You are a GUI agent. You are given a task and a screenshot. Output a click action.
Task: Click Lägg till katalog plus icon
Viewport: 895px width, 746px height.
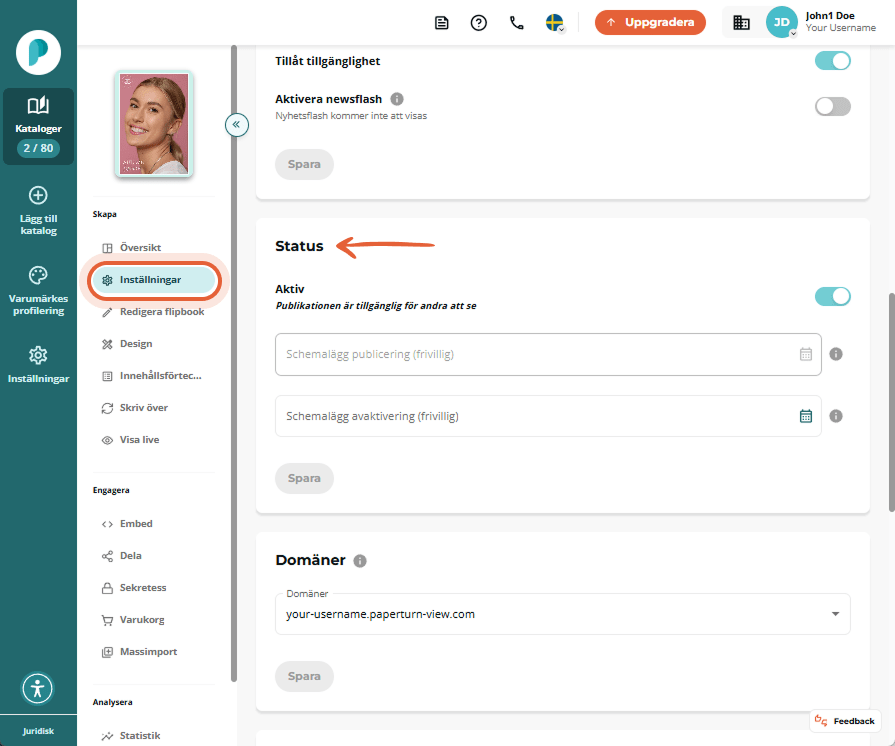click(x=38, y=195)
